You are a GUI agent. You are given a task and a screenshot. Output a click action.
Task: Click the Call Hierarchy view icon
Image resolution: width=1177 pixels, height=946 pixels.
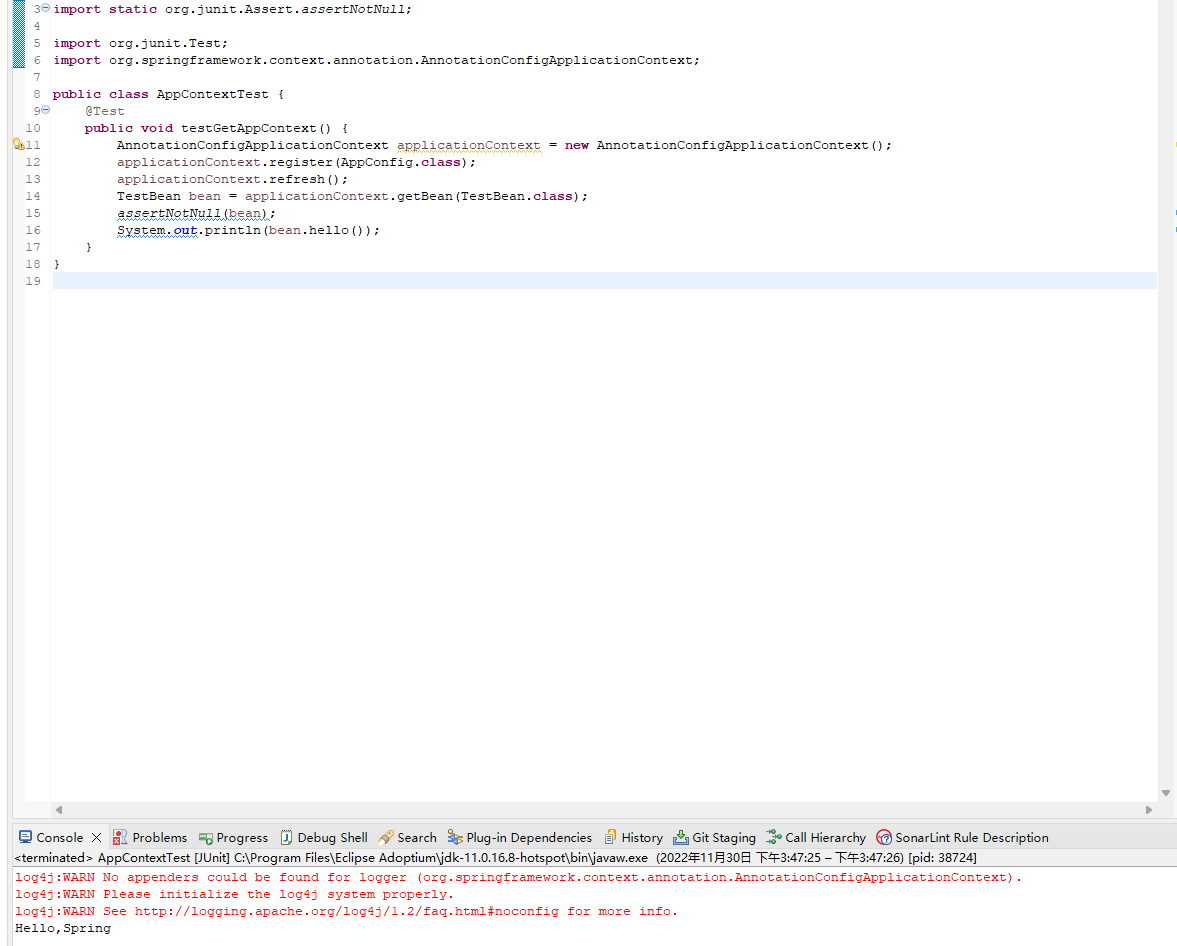(774, 837)
